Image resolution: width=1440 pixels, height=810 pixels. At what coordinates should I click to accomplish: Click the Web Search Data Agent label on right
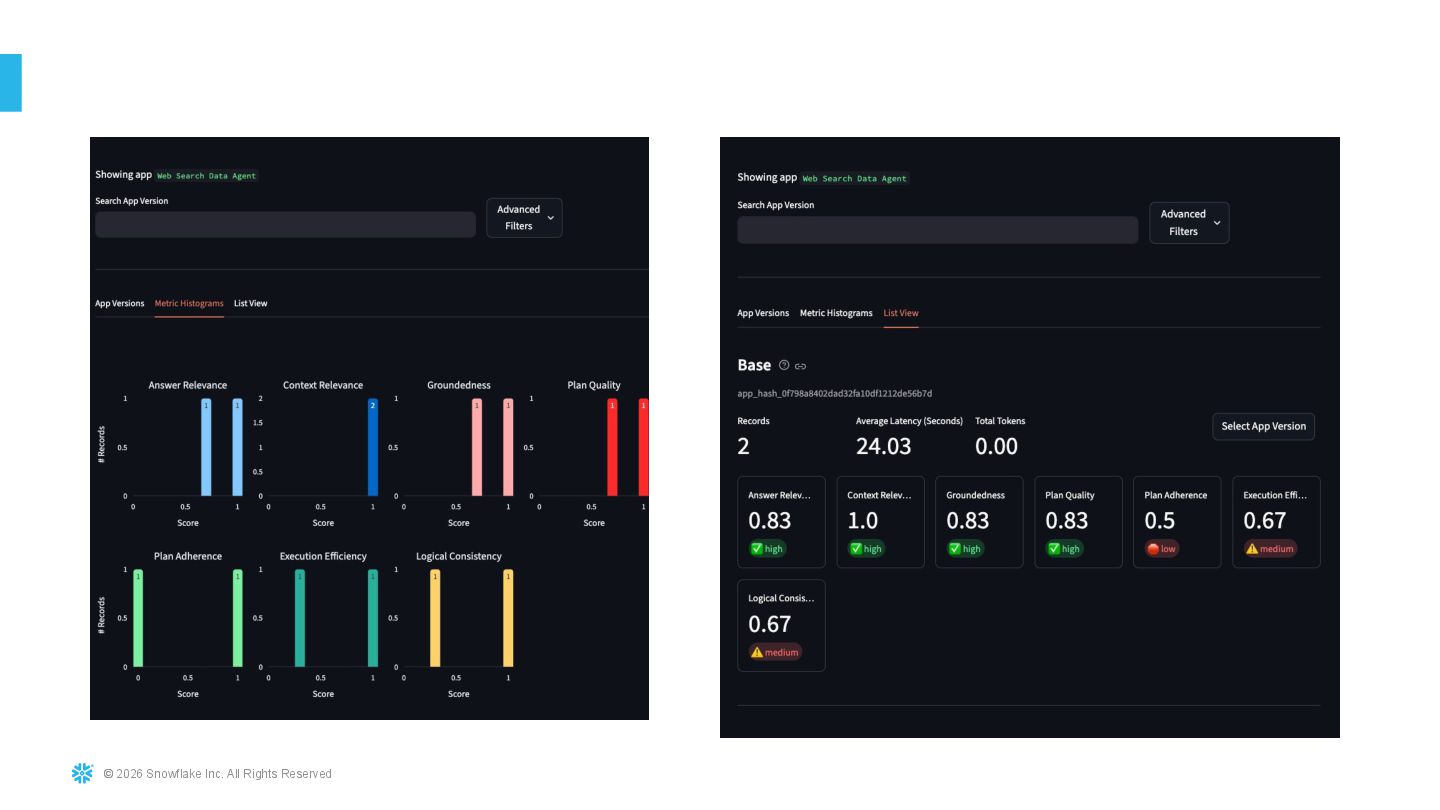[x=855, y=179]
